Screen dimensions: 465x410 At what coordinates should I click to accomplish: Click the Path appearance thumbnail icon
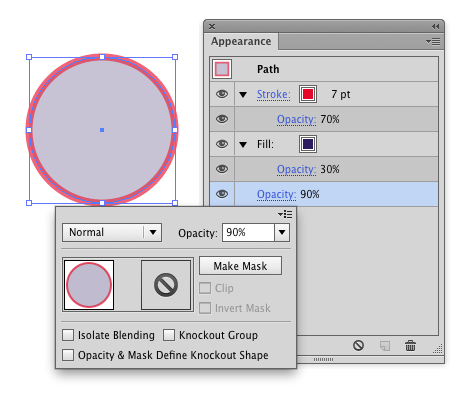222,69
